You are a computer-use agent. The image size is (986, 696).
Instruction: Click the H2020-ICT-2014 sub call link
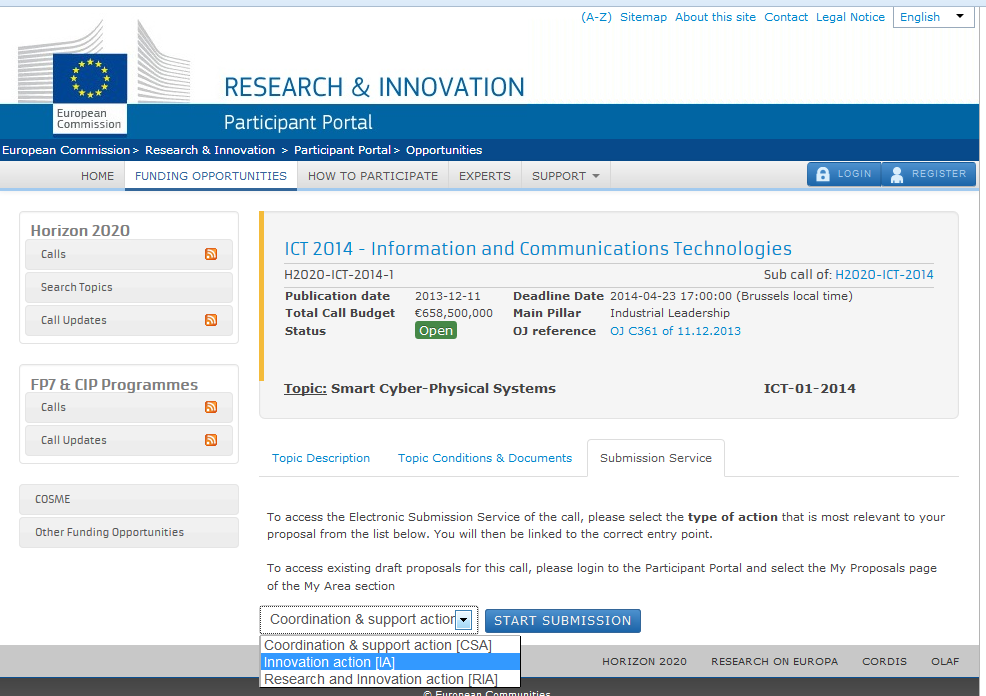coord(884,275)
